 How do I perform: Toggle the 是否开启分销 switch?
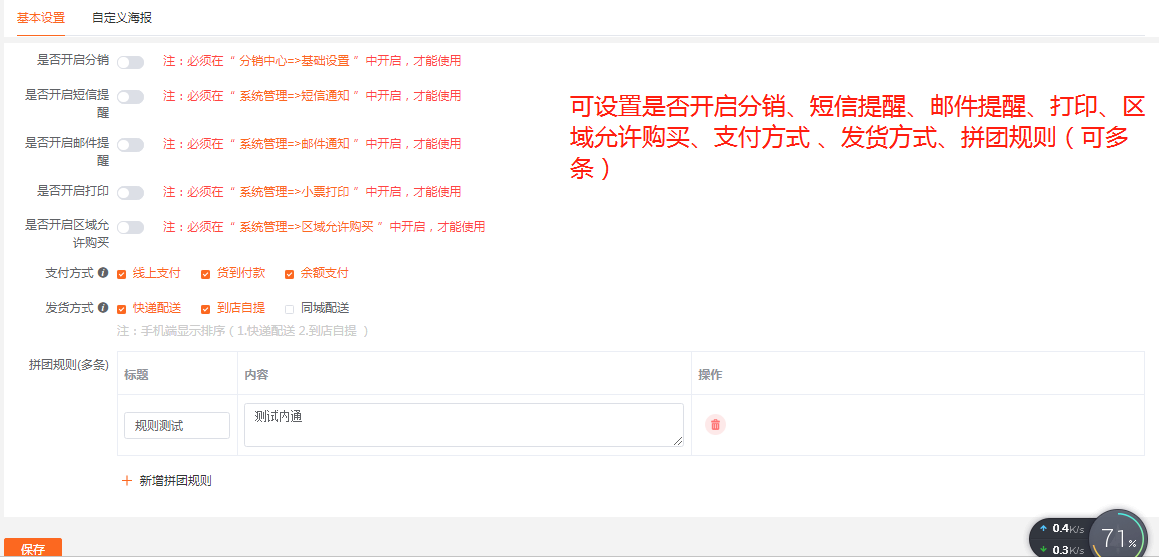(130, 62)
